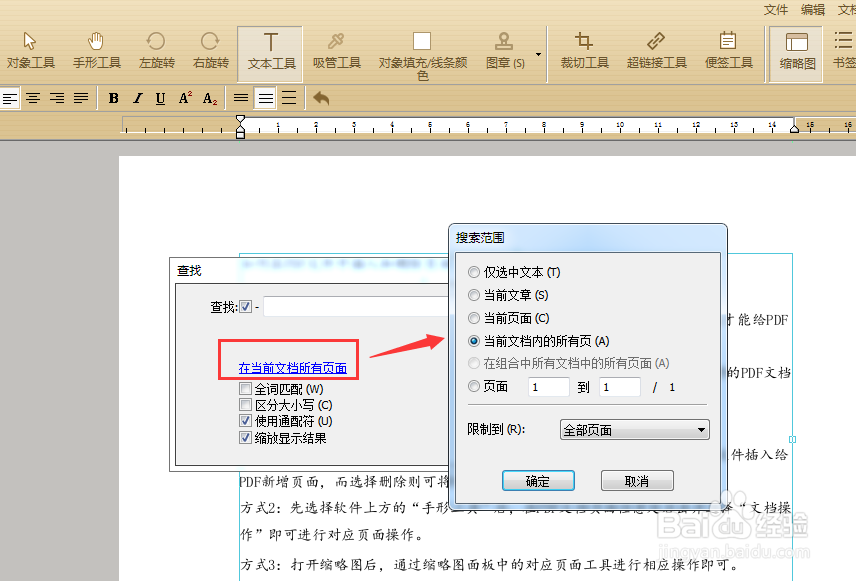This screenshot has height=581, width=856.
Task: Apply underline formatting
Action: point(161,98)
